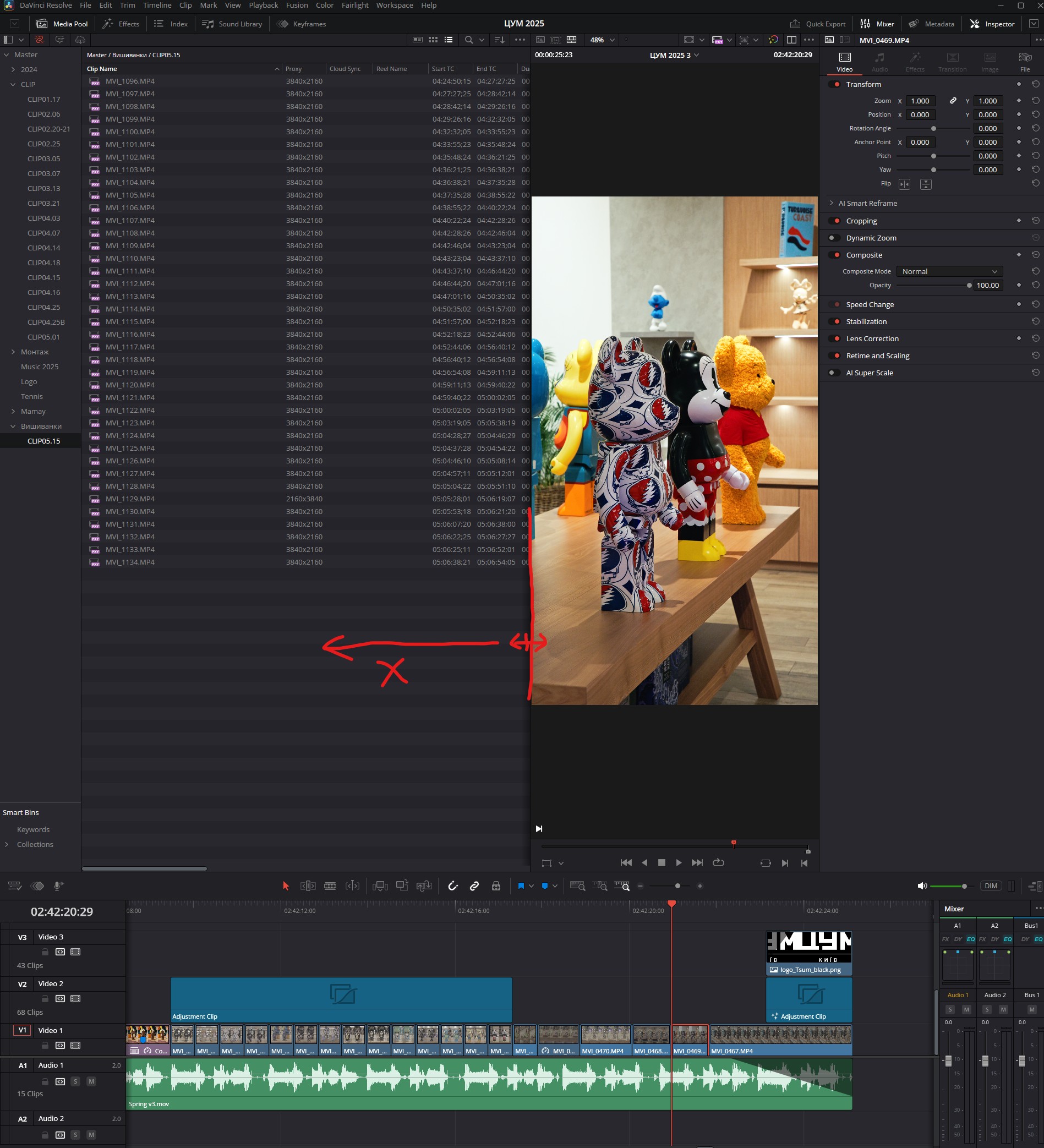The image size is (1044, 1148).
Task: Expand the 2024 bin folder
Action: tap(13, 69)
